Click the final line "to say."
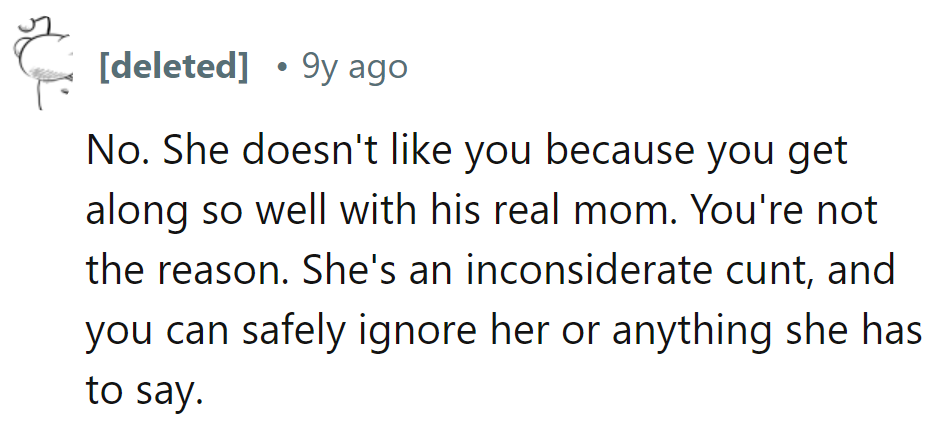The width and height of the screenshot is (947, 424). pyautogui.click(x=144, y=389)
